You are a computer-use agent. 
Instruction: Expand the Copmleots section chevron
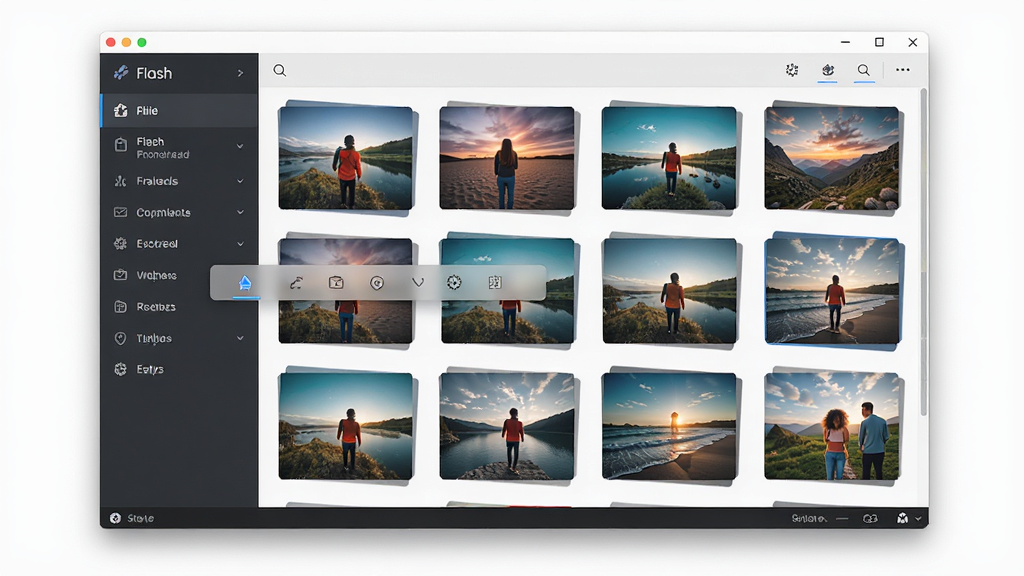coord(240,212)
